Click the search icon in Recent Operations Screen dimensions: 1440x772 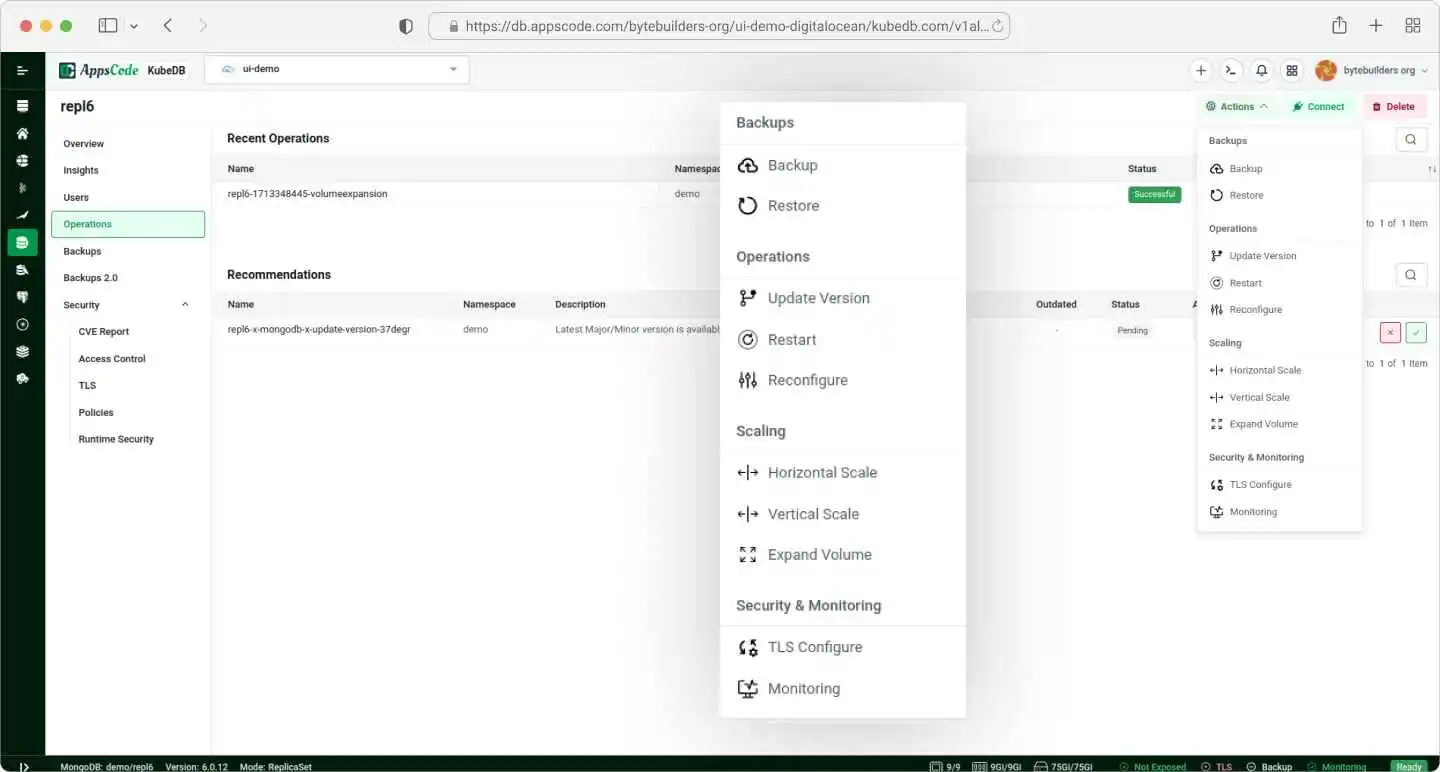(1410, 139)
